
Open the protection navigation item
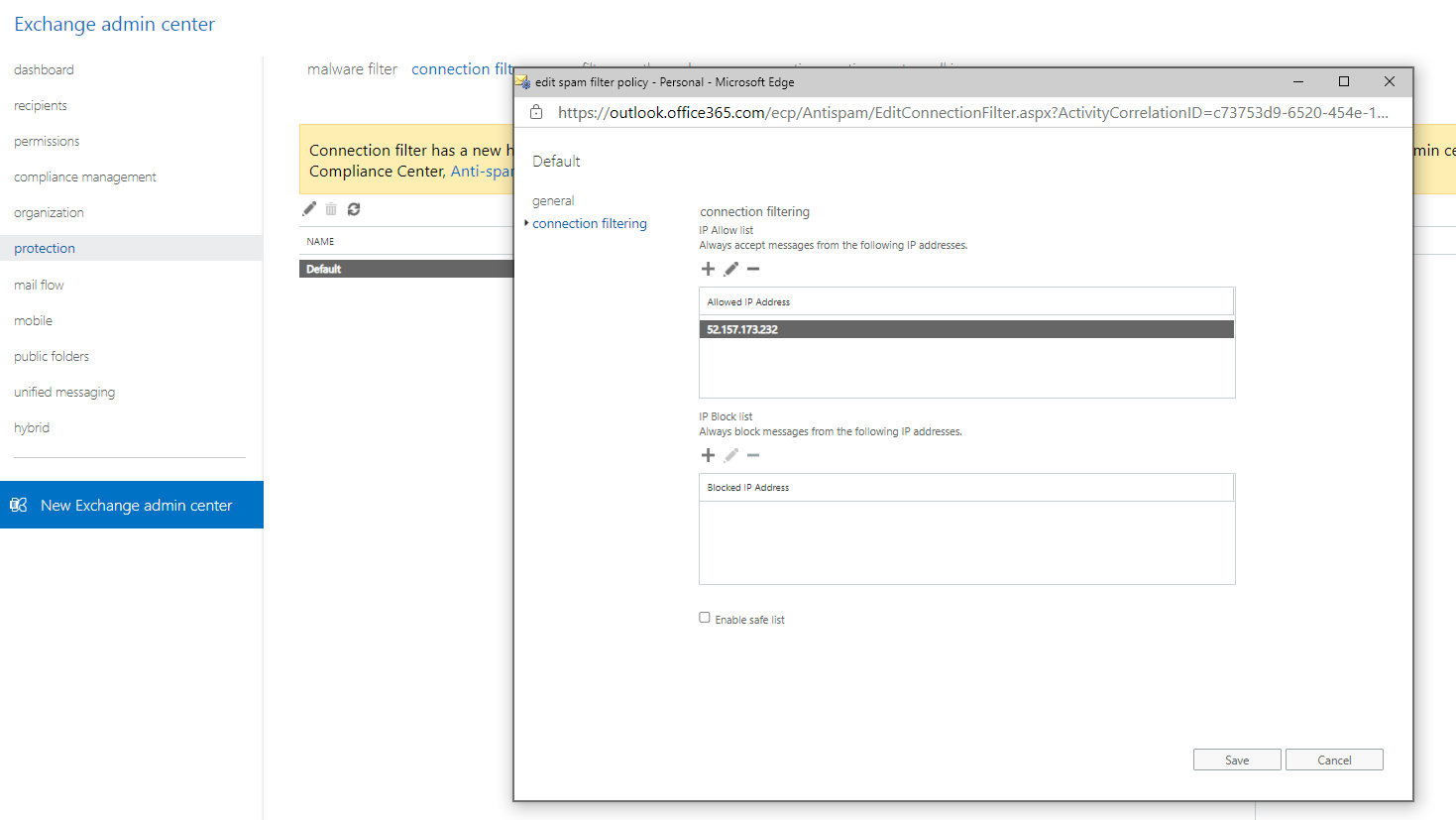pyautogui.click(x=131, y=248)
